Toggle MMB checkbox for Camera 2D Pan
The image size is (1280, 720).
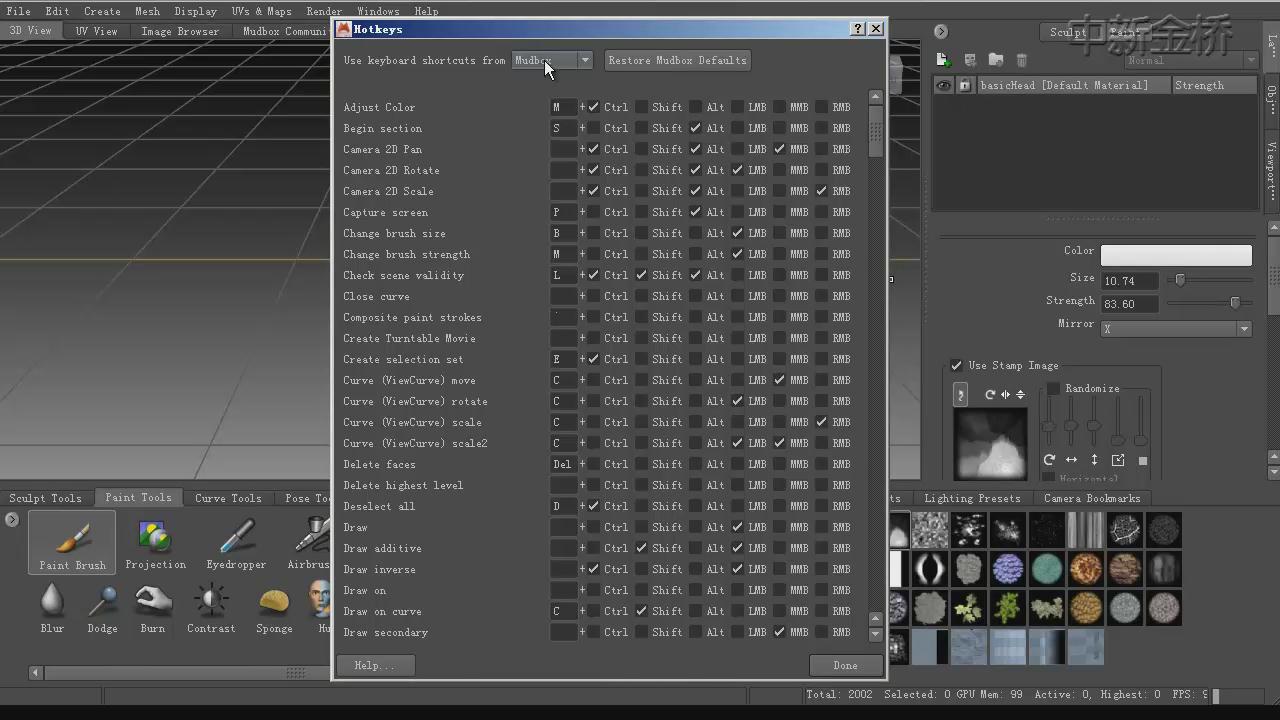(x=779, y=149)
